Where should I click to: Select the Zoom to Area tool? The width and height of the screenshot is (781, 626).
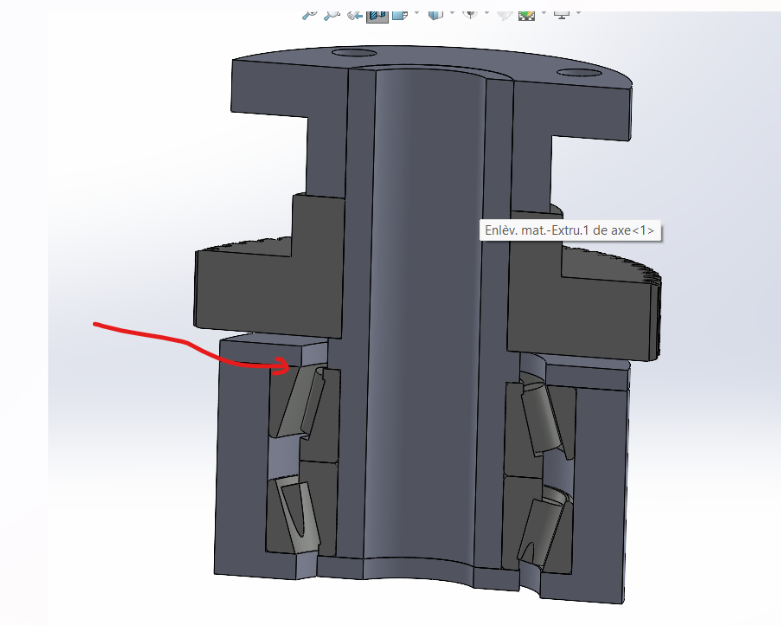tap(331, 14)
